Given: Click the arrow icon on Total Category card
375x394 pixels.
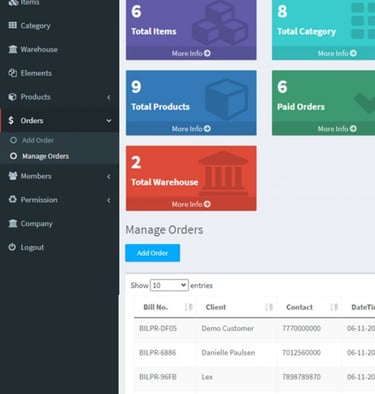Looking at the screenshot, I should click(x=353, y=53).
